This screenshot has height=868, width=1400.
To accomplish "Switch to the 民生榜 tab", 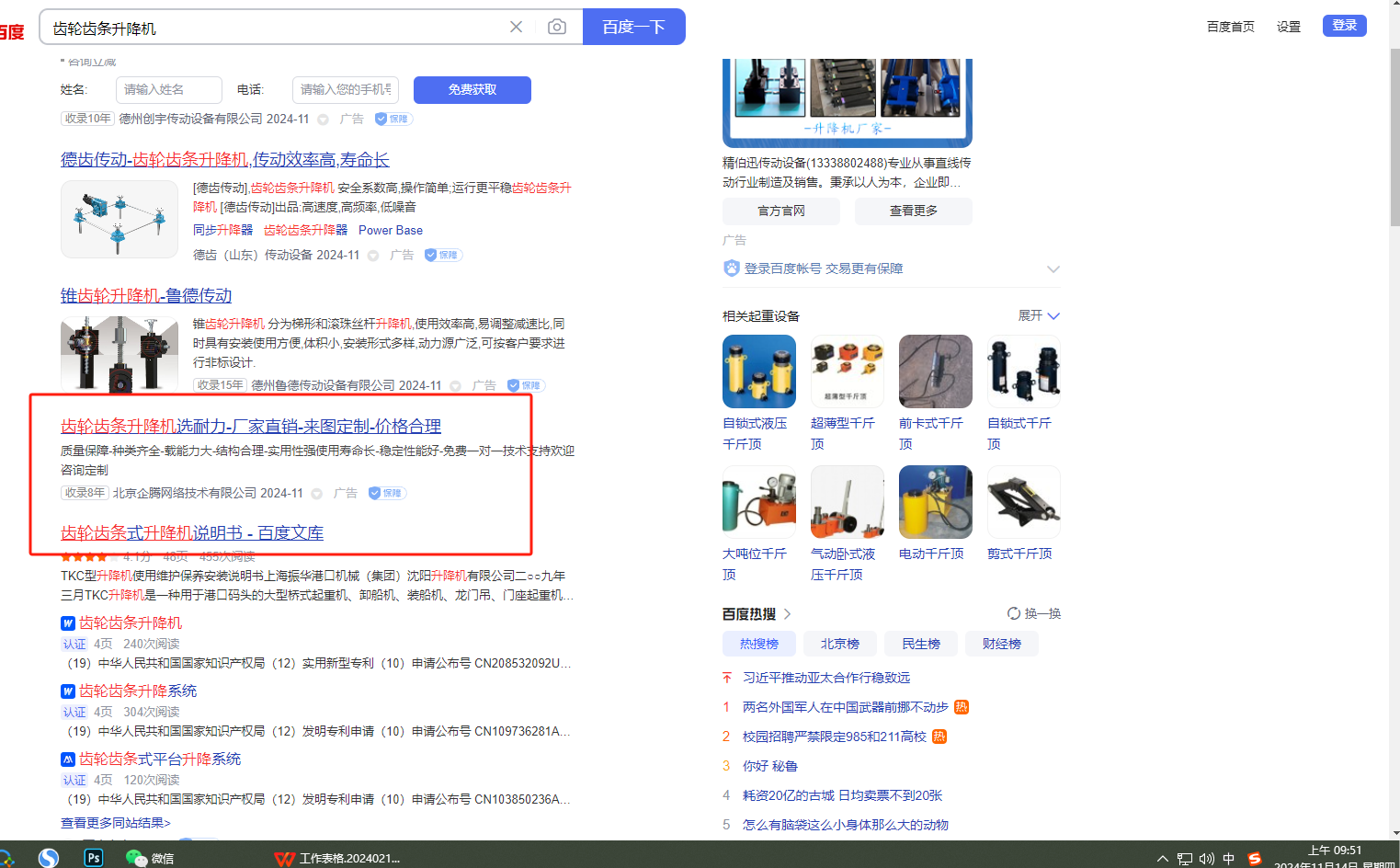I will [x=920, y=644].
